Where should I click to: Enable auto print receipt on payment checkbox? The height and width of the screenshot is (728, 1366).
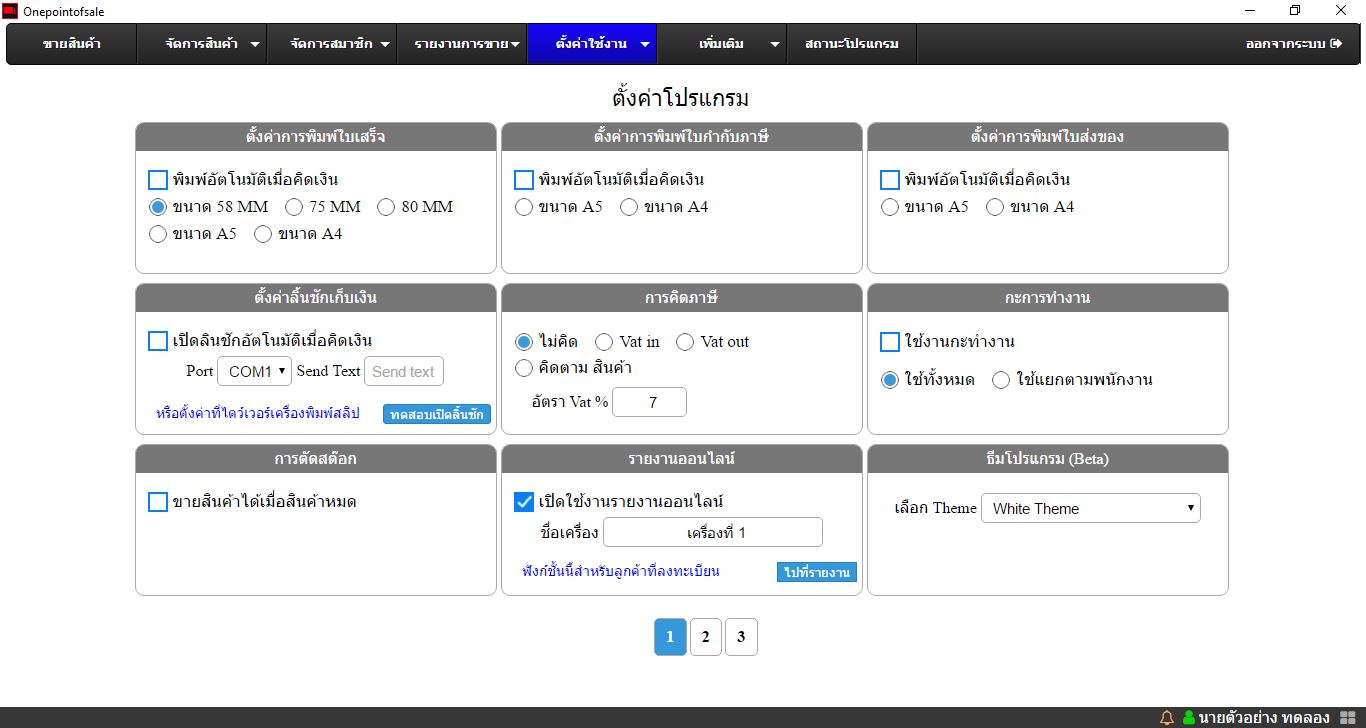(x=158, y=180)
